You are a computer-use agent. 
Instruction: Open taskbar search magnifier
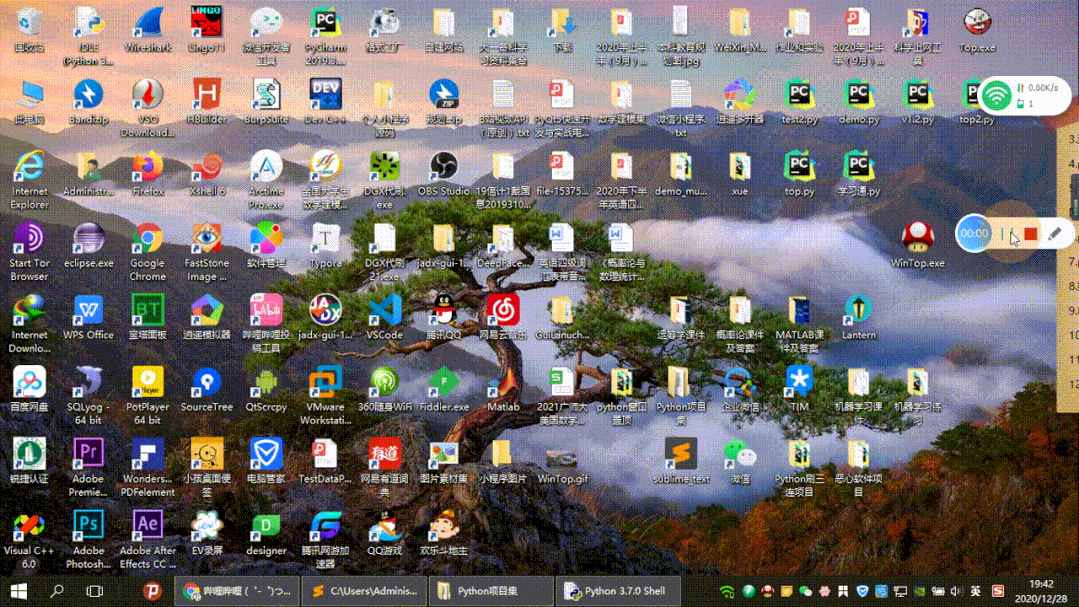point(57,590)
